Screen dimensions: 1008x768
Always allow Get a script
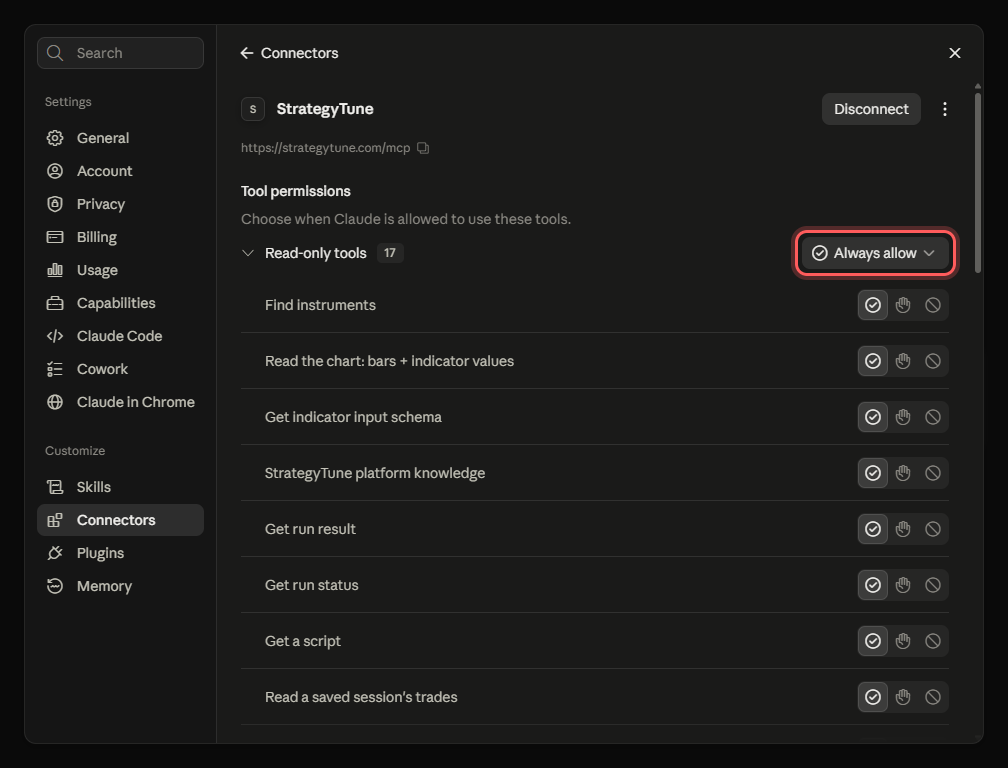tap(872, 641)
